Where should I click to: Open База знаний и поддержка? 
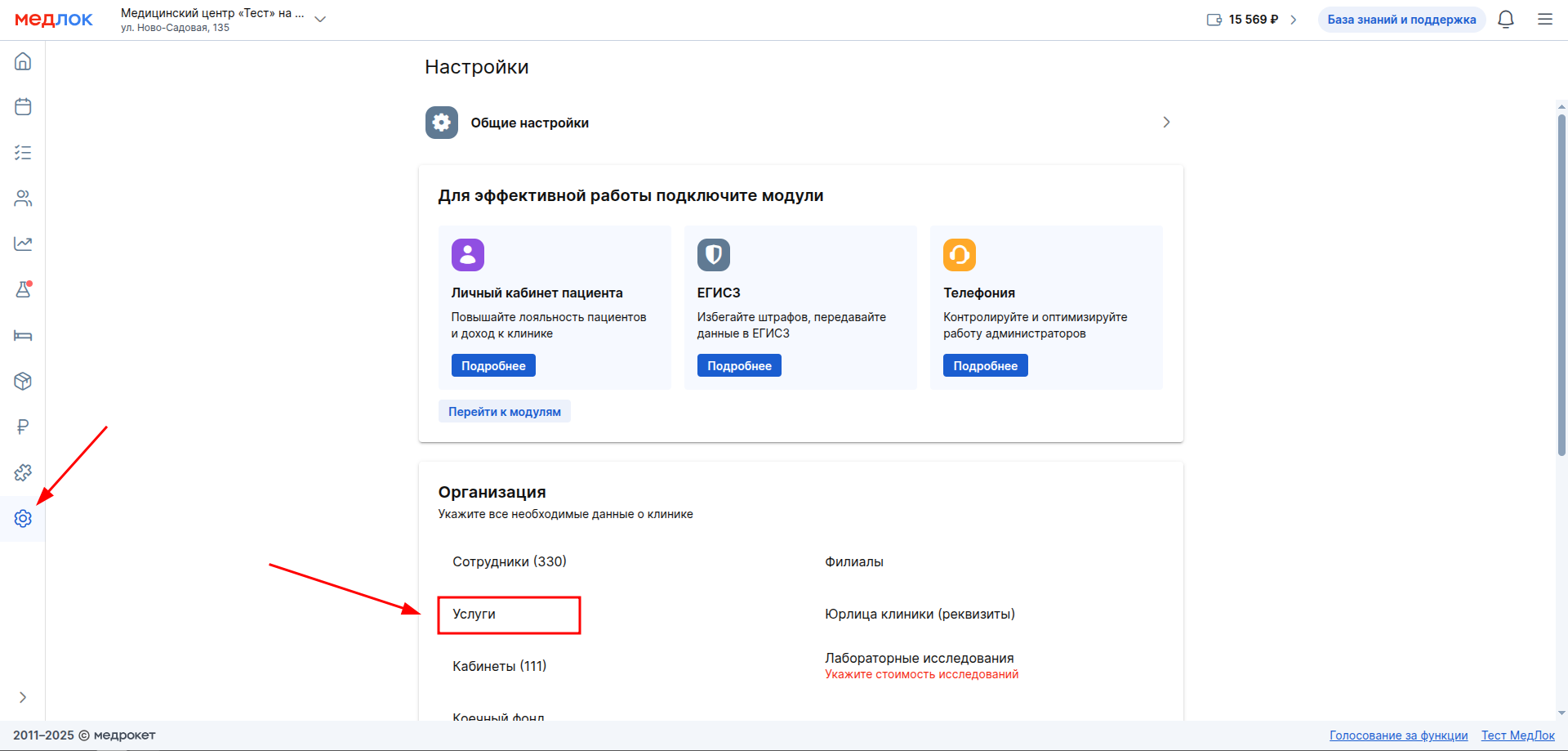pos(1401,20)
